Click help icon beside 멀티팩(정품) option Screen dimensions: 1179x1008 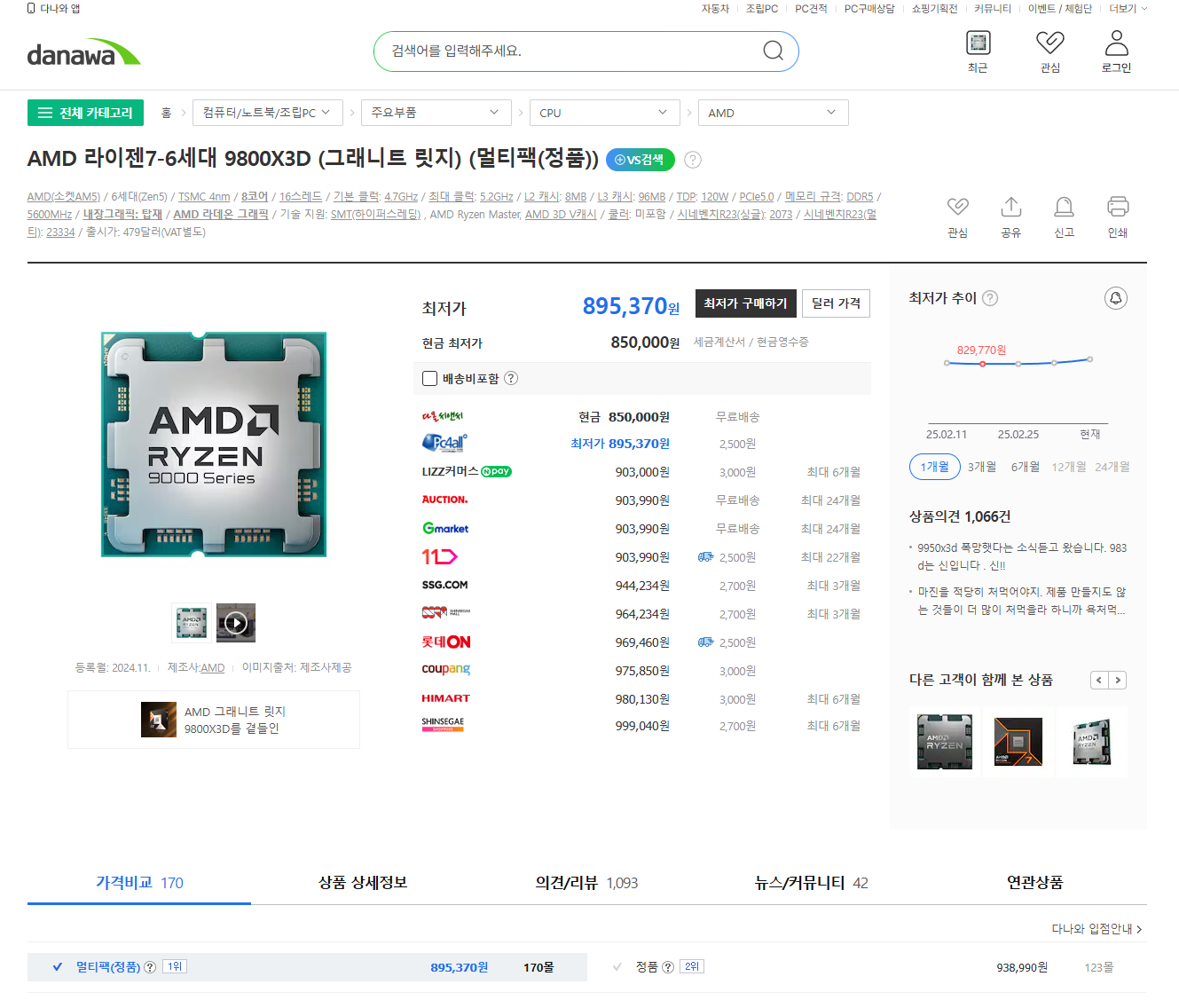[150, 967]
